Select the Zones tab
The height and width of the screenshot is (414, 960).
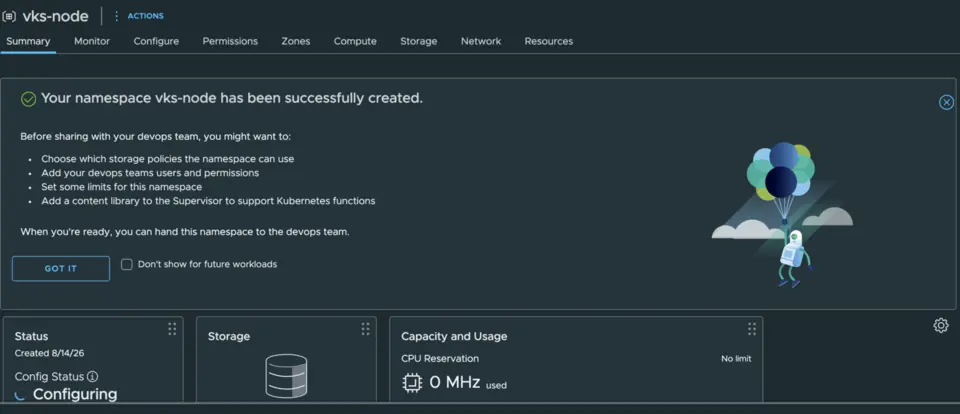point(296,41)
